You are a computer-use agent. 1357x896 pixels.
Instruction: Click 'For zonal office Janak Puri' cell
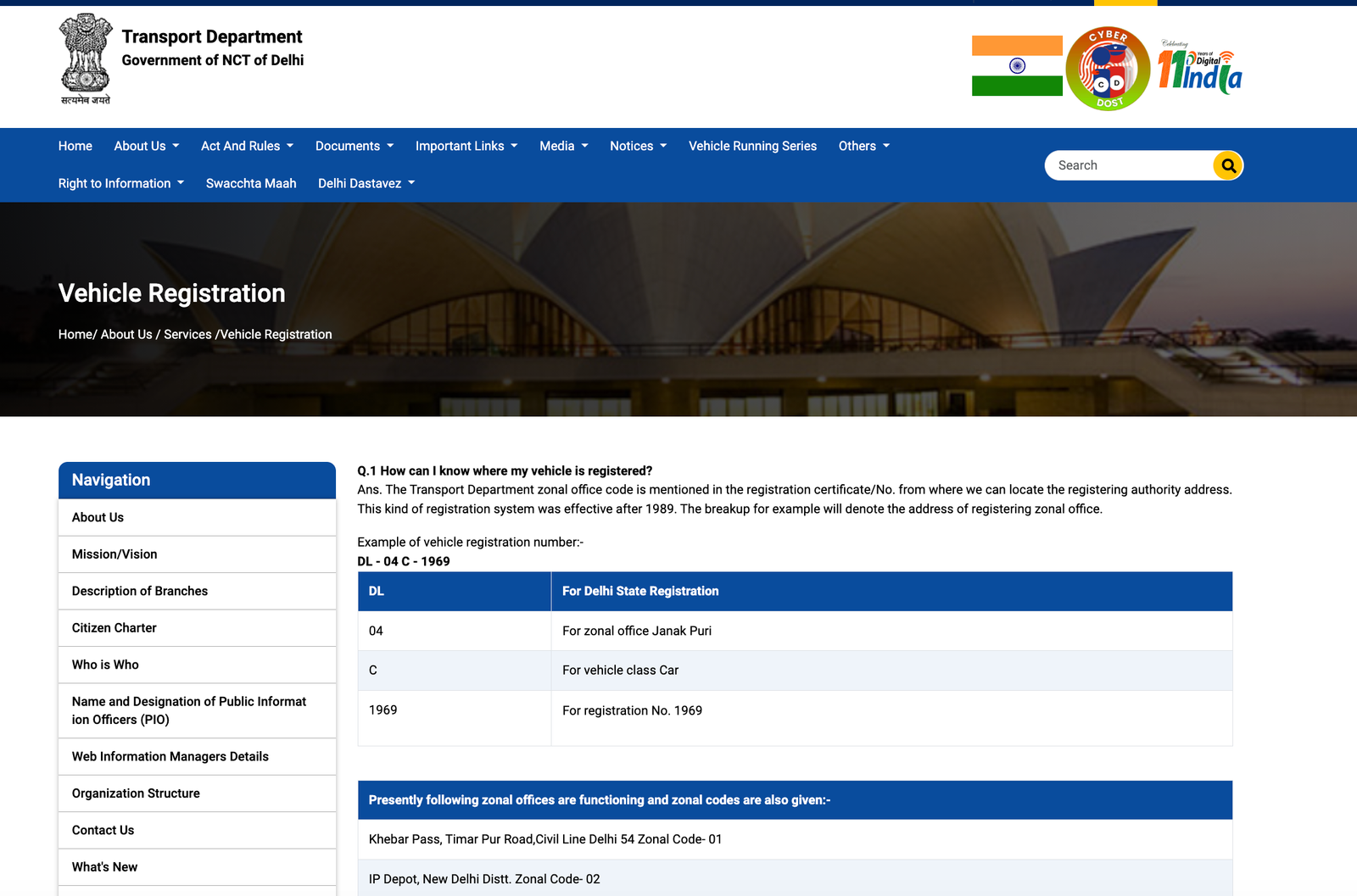(x=891, y=631)
